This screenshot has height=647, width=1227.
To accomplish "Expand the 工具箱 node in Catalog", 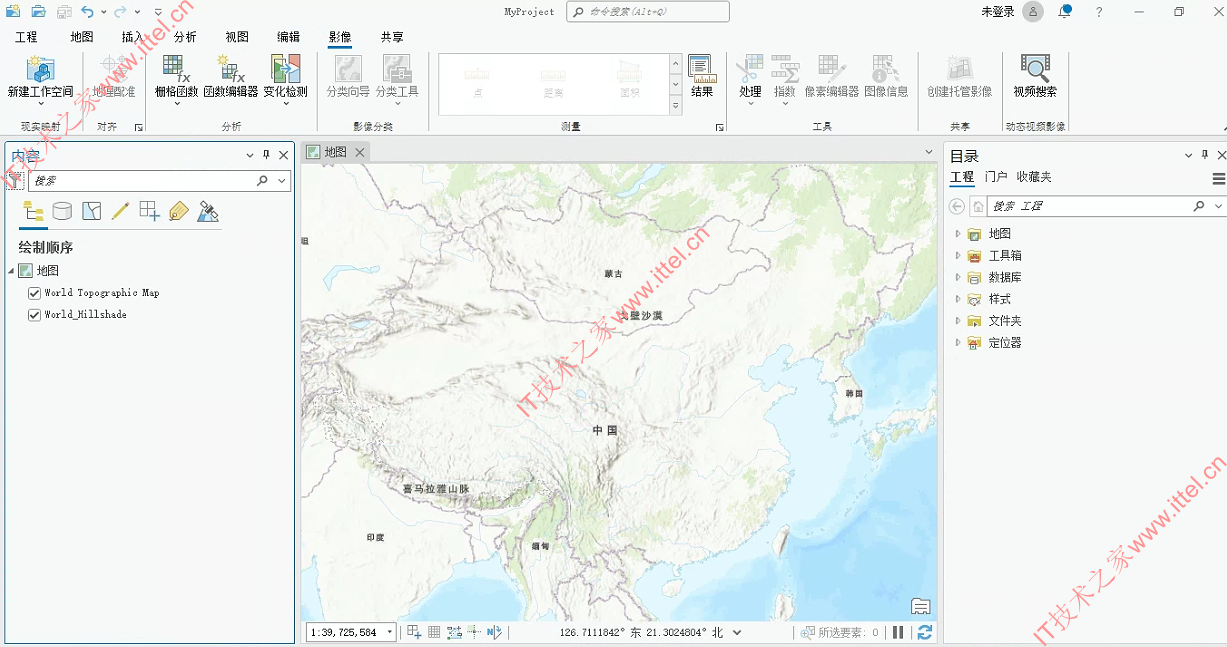I will (x=957, y=255).
